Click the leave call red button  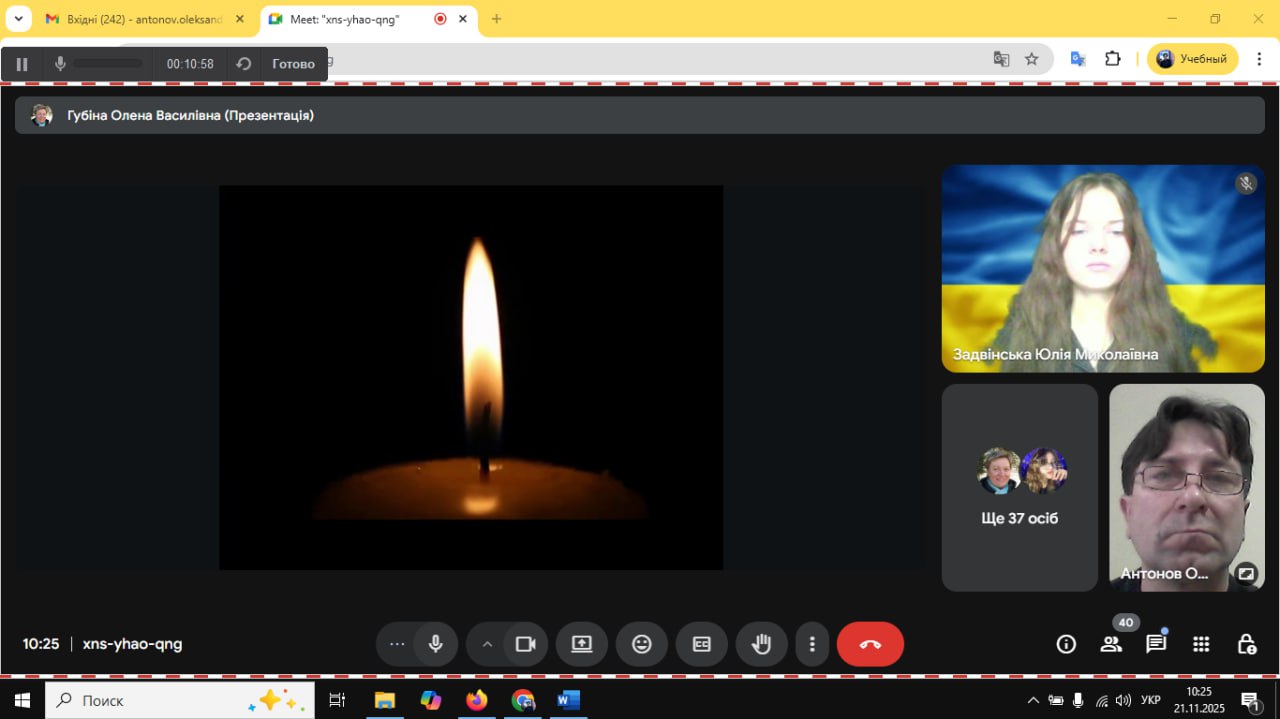coord(870,644)
